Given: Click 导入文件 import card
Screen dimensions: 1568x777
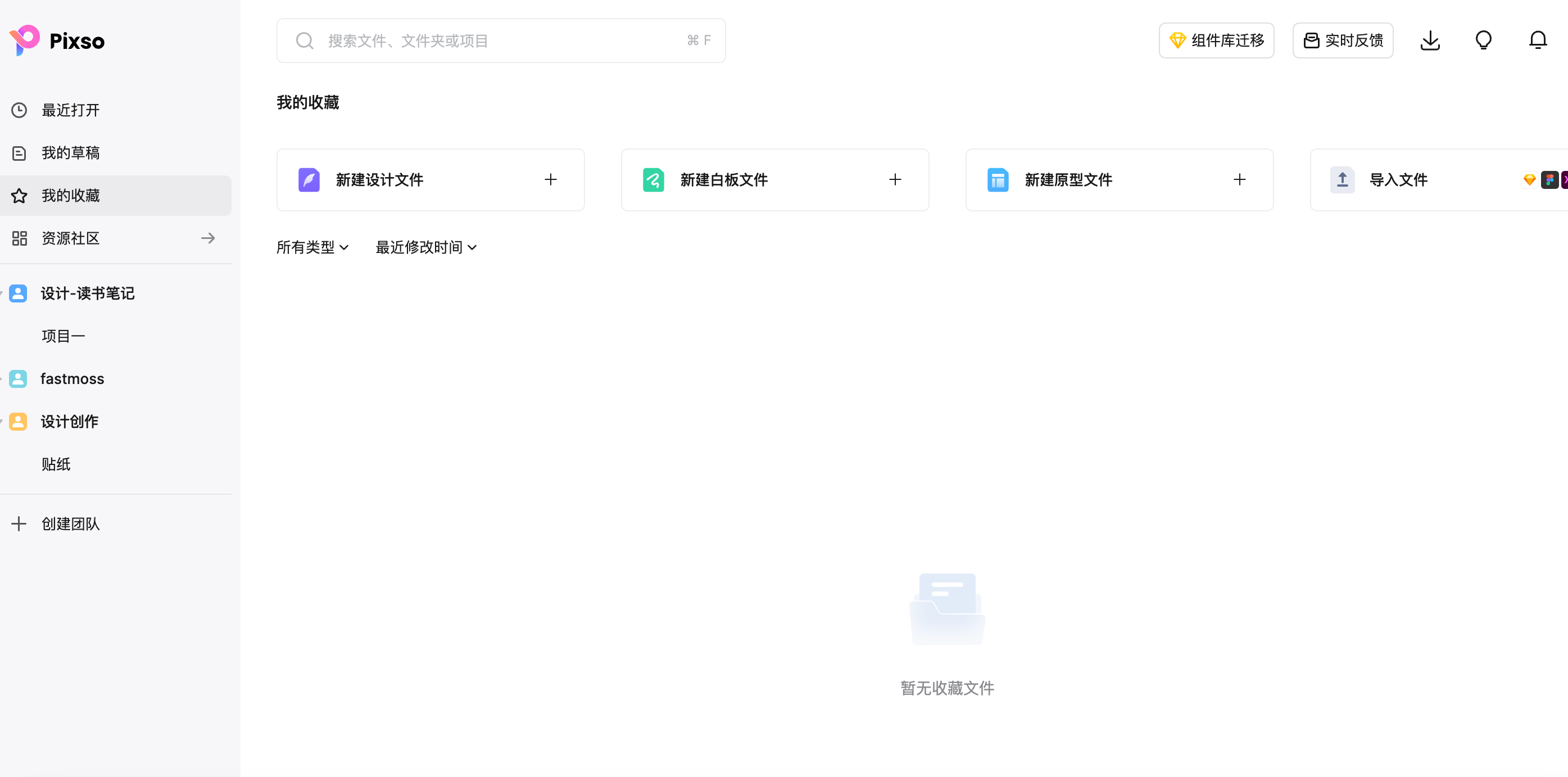Looking at the screenshot, I should pos(1439,180).
